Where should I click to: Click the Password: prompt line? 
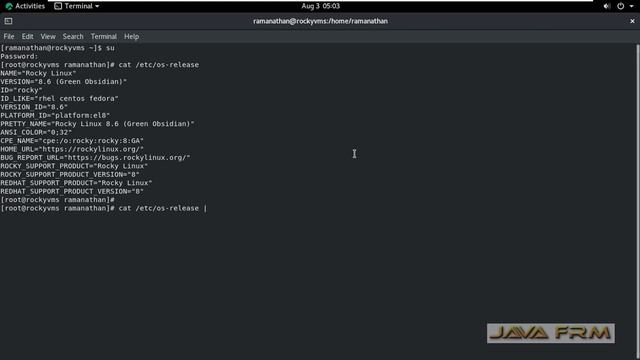pos(19,56)
